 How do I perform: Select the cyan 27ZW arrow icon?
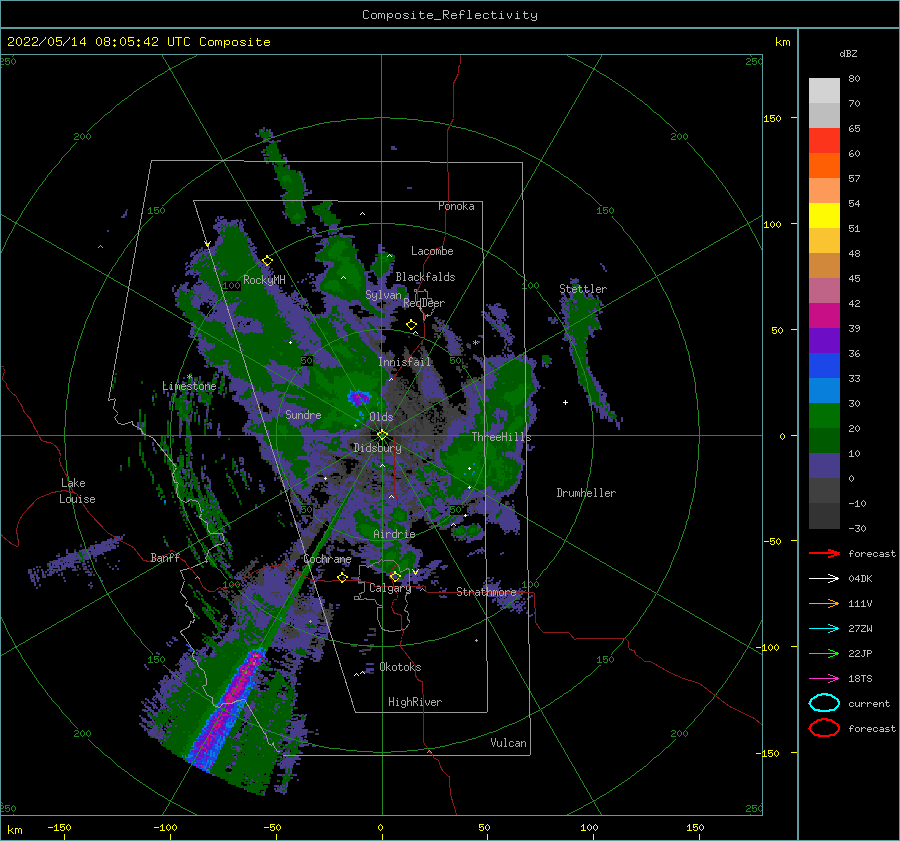click(824, 629)
